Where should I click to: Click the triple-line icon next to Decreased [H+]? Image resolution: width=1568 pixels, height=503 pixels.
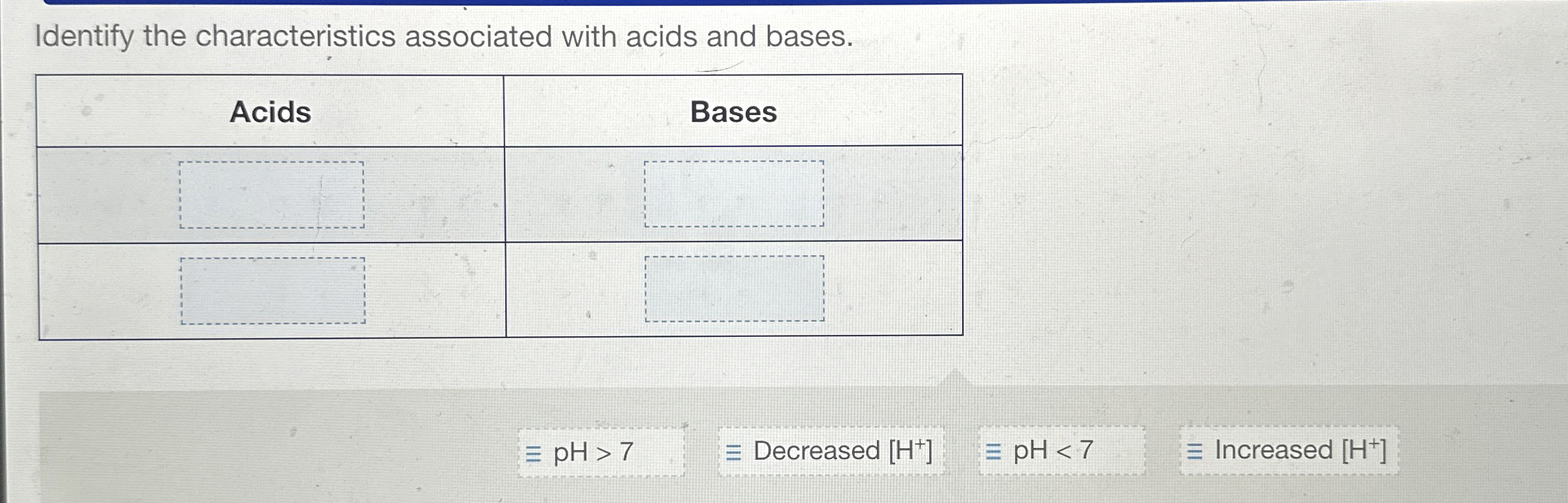click(x=734, y=451)
